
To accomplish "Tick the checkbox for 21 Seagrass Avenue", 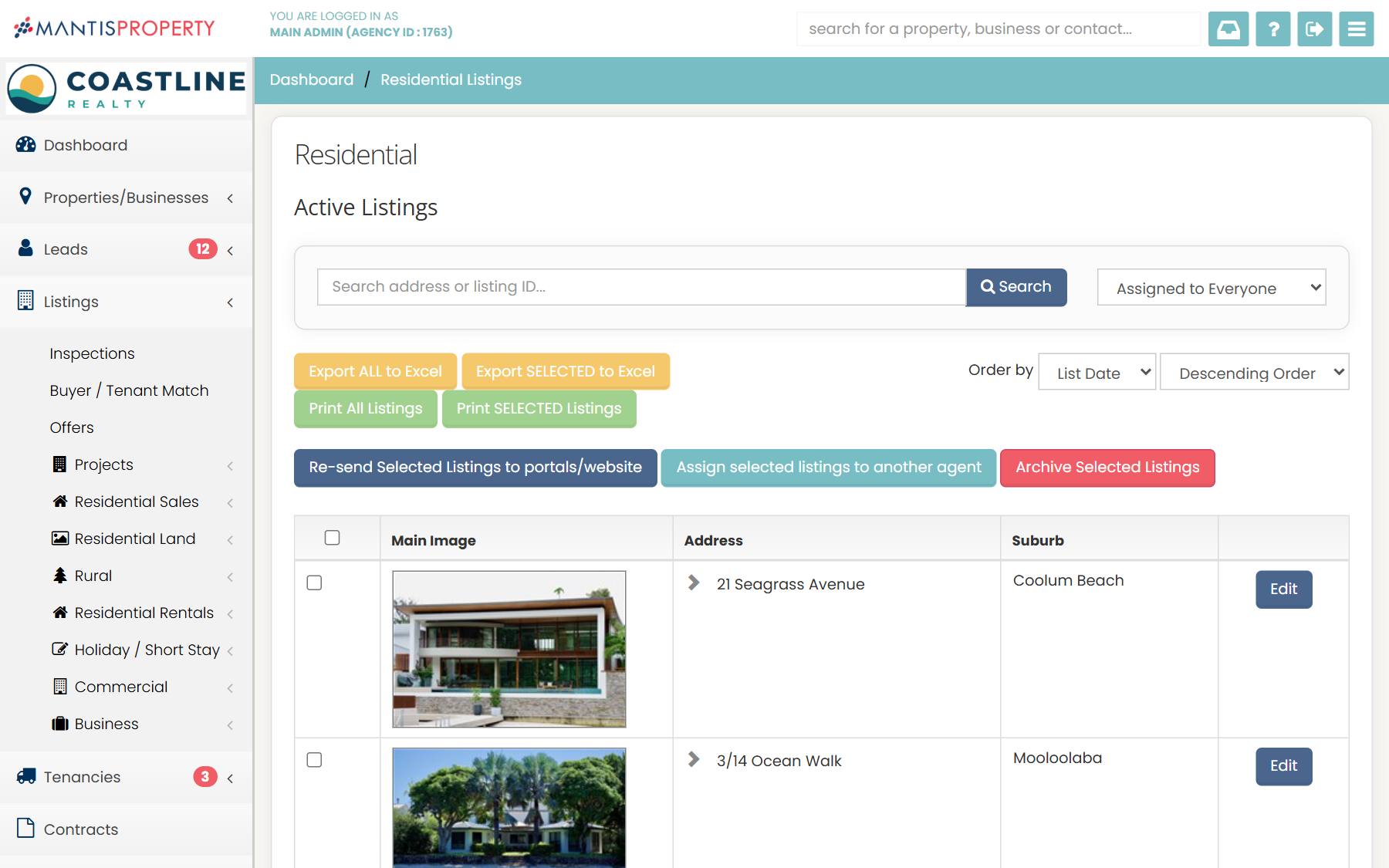I will pos(314,583).
